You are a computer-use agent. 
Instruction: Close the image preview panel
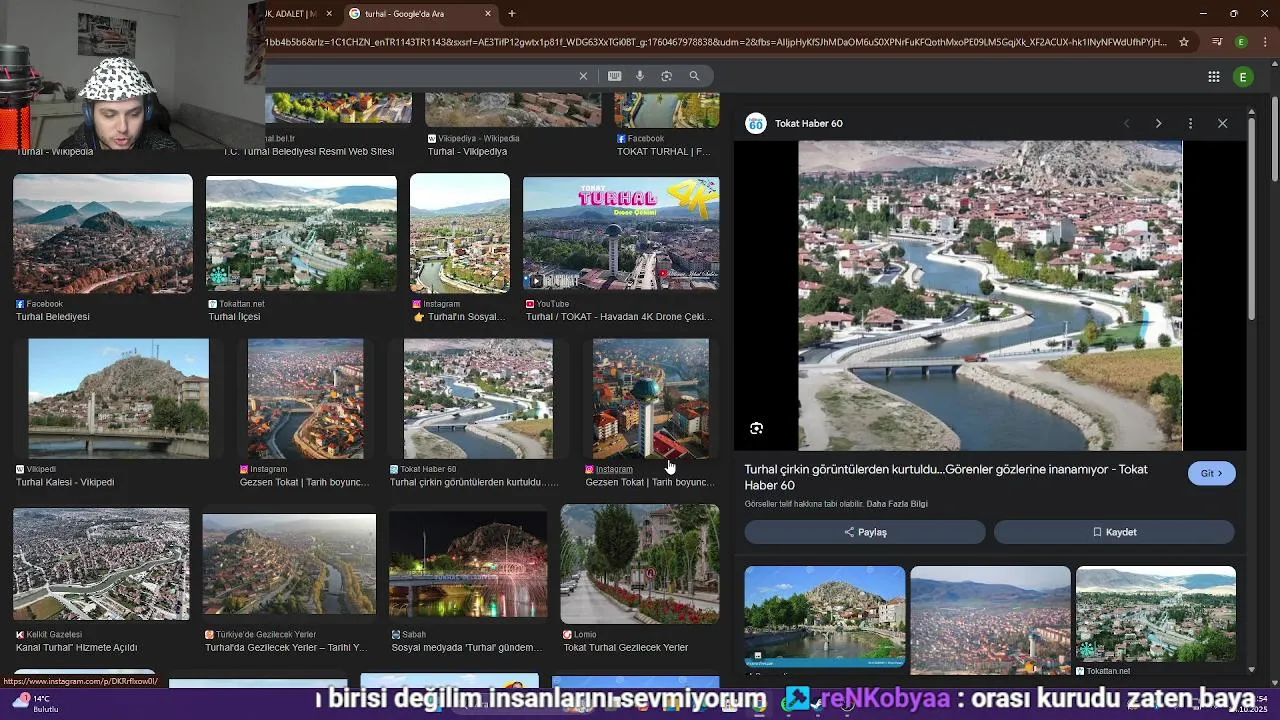[1222, 123]
